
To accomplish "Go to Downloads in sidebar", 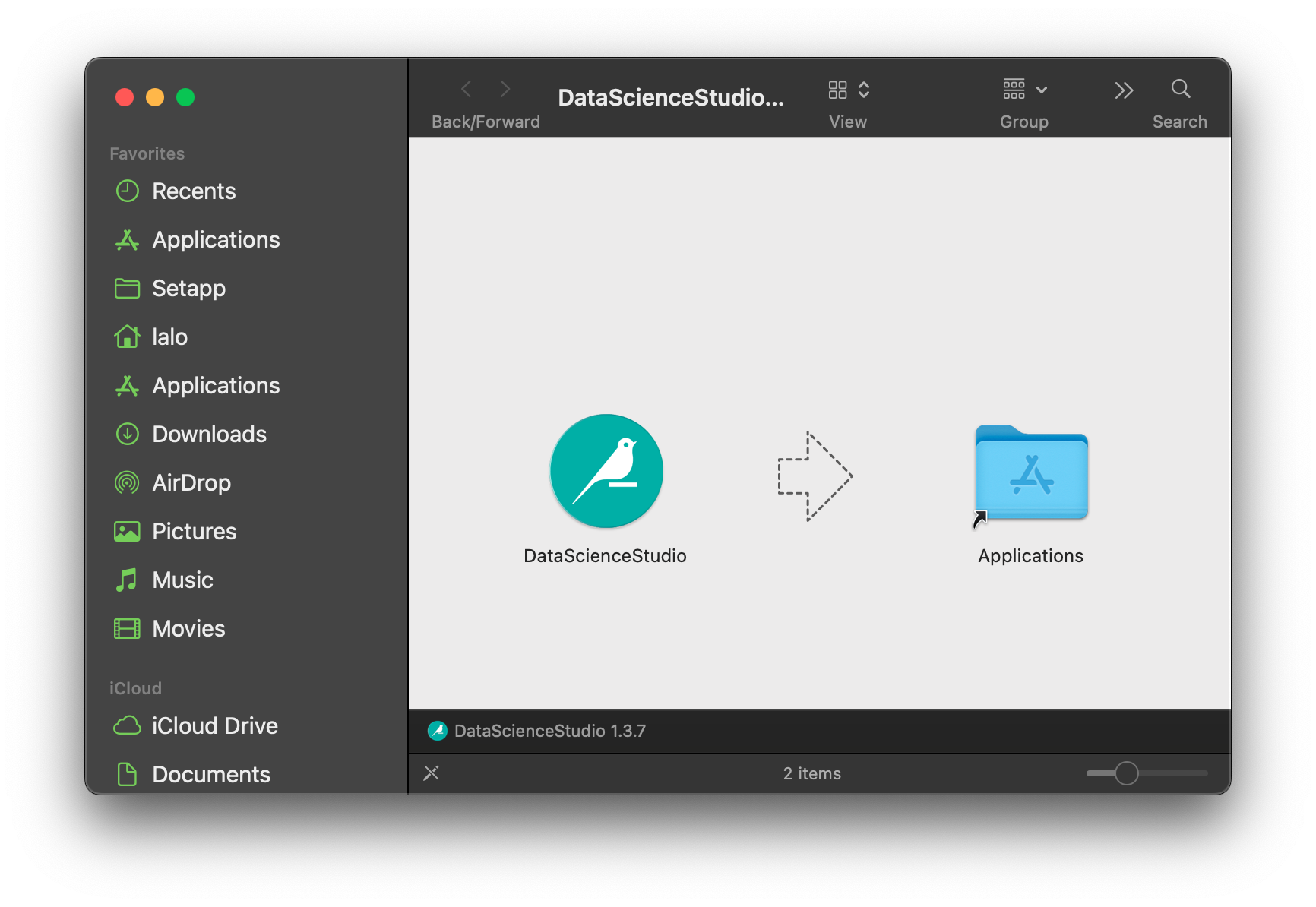I will 209,435.
